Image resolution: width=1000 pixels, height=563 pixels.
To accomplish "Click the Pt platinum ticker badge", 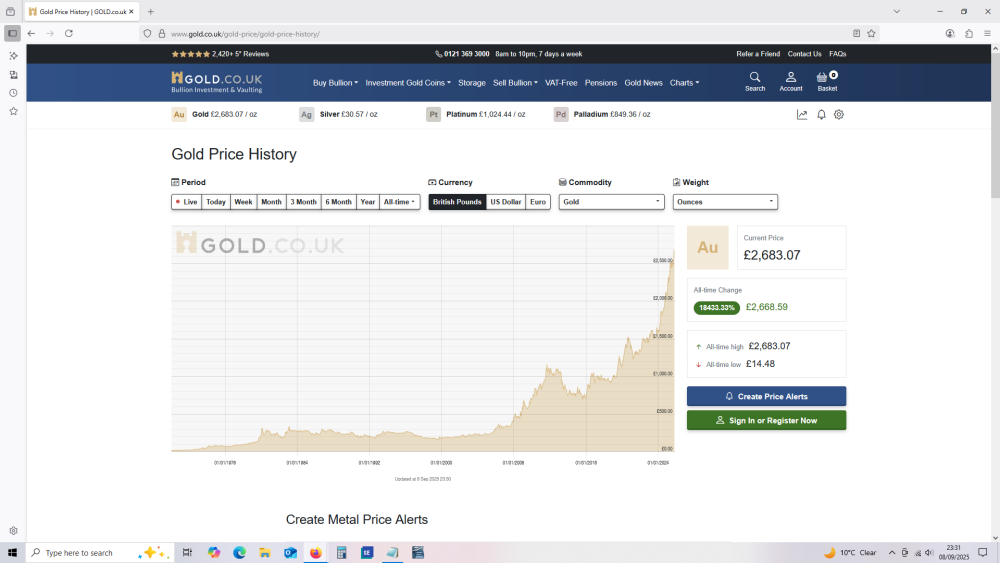I will pyautogui.click(x=434, y=115).
